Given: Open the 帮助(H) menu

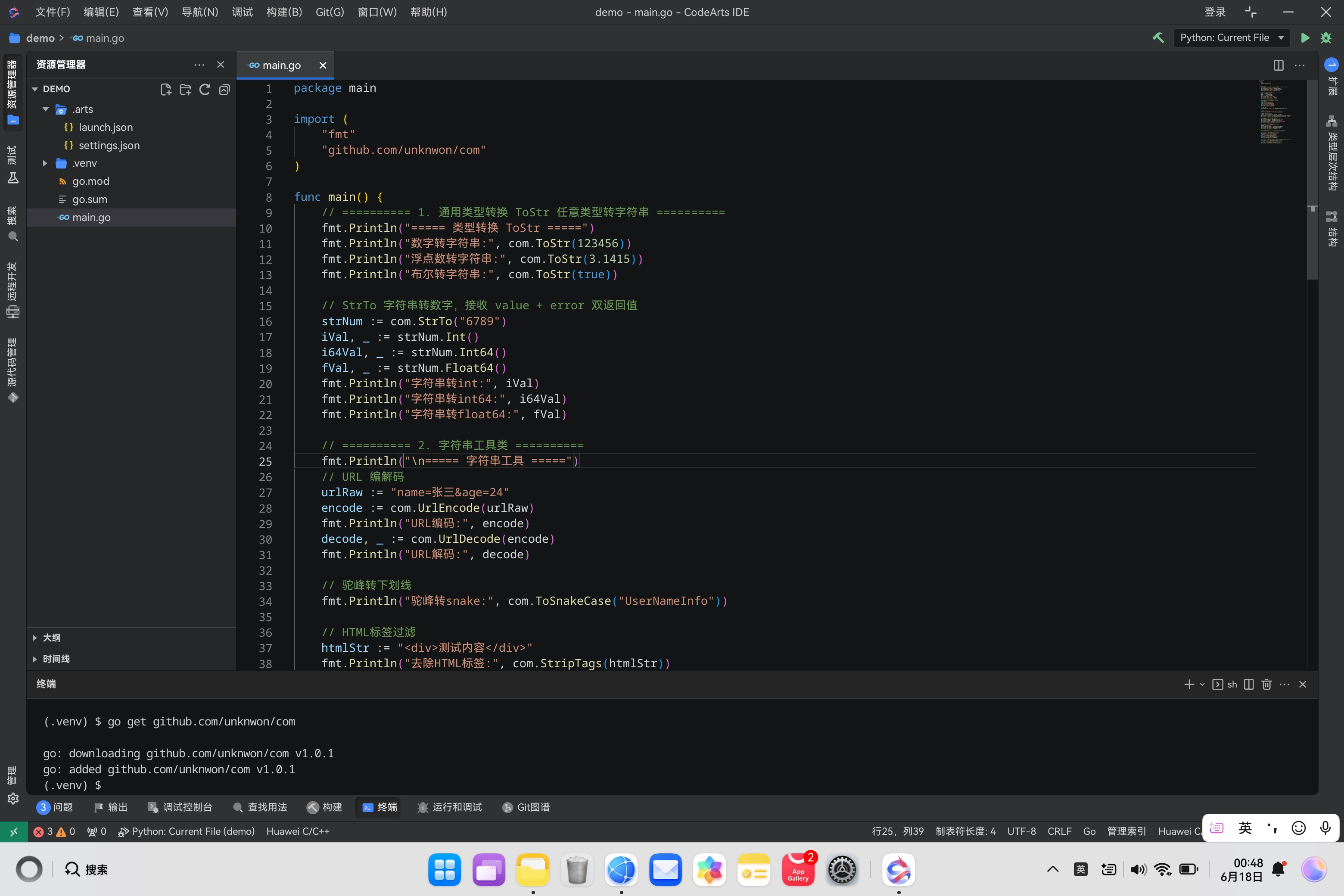Looking at the screenshot, I should [429, 12].
